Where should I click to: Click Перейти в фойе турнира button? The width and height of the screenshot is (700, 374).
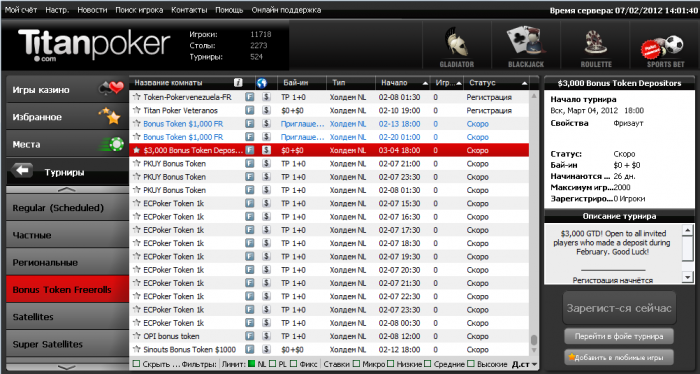(x=619, y=337)
